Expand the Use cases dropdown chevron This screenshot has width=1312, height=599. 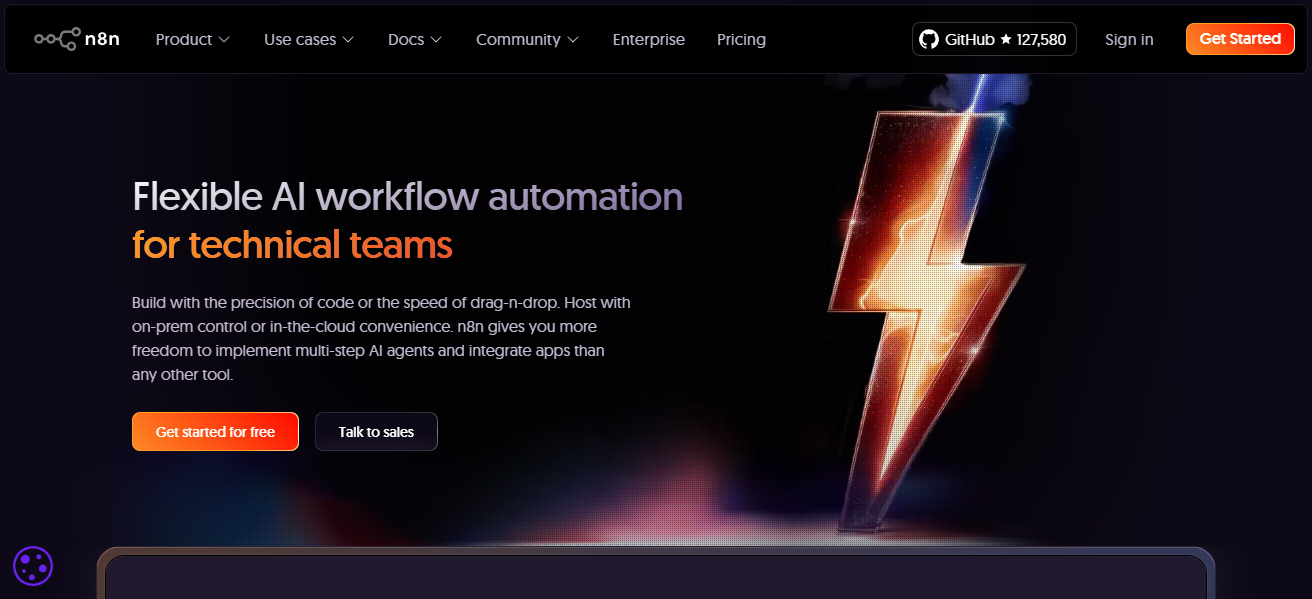348,40
